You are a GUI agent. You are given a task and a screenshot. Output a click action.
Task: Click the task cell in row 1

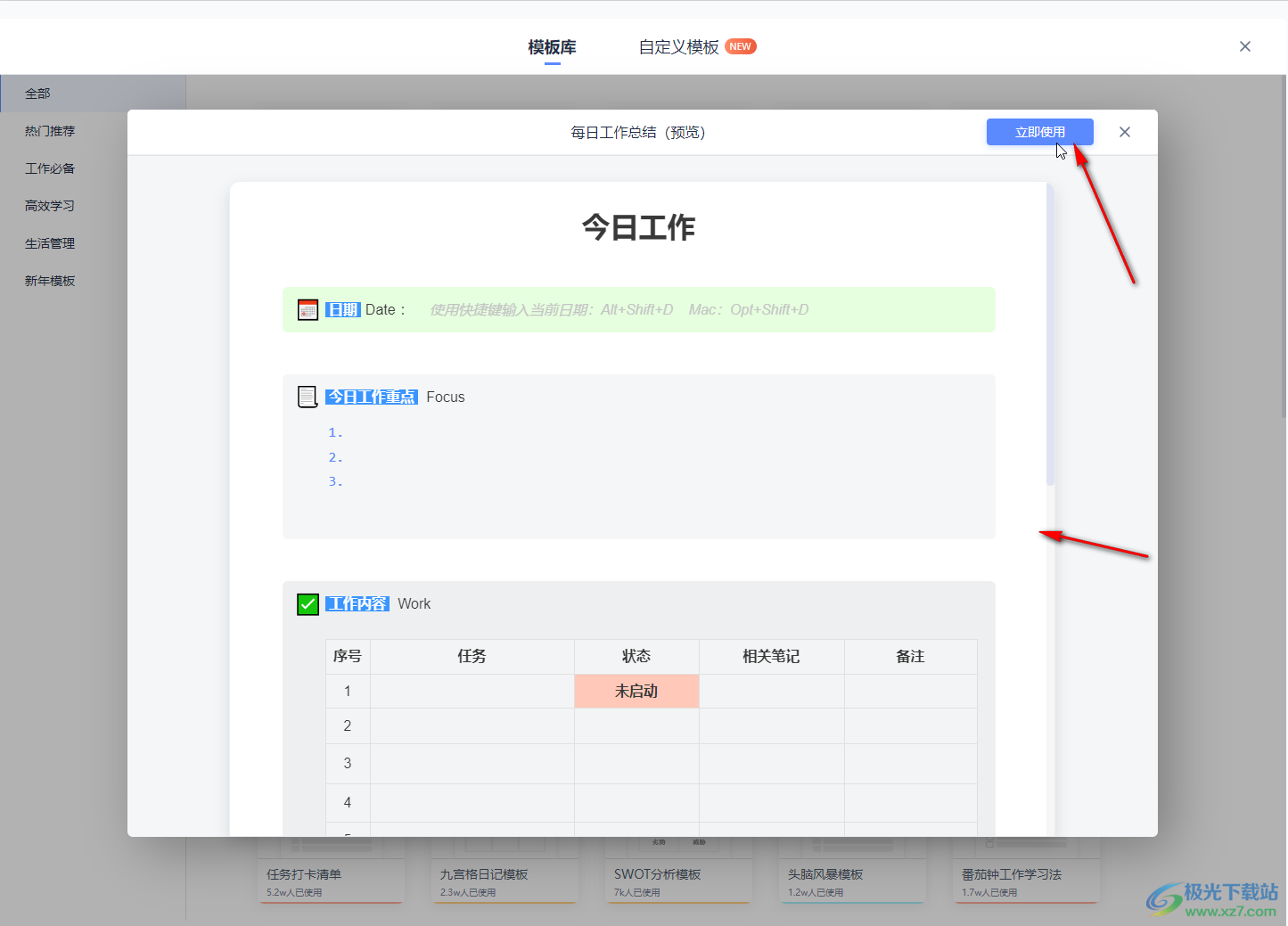472,691
